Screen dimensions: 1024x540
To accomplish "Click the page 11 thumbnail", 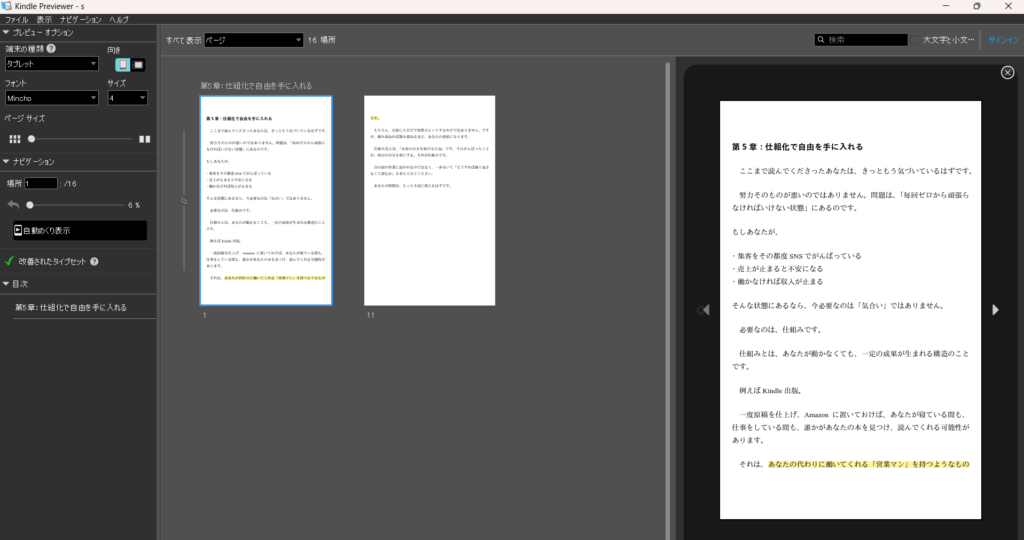I will tap(430, 200).
